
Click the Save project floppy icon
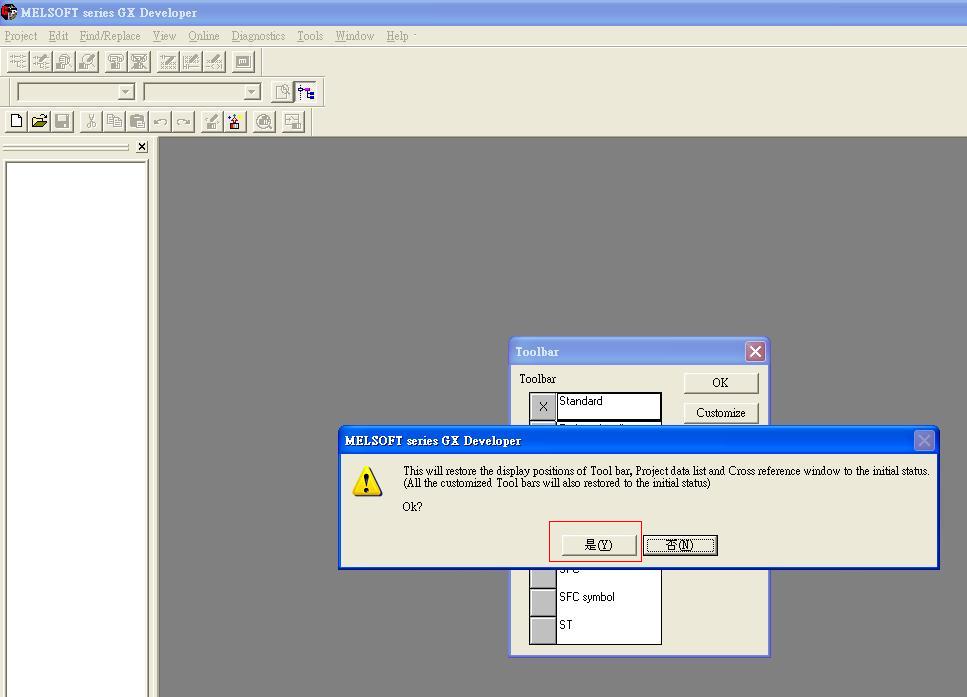point(62,122)
